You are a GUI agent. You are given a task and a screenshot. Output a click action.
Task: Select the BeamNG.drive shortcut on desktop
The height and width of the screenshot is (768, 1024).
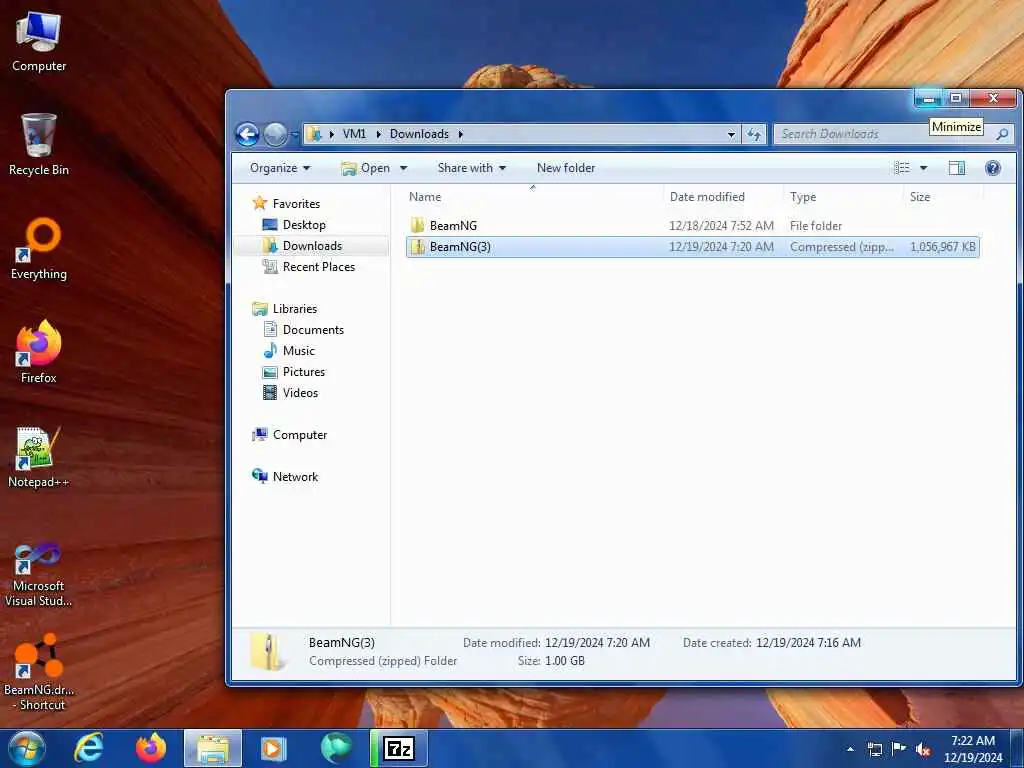39,672
